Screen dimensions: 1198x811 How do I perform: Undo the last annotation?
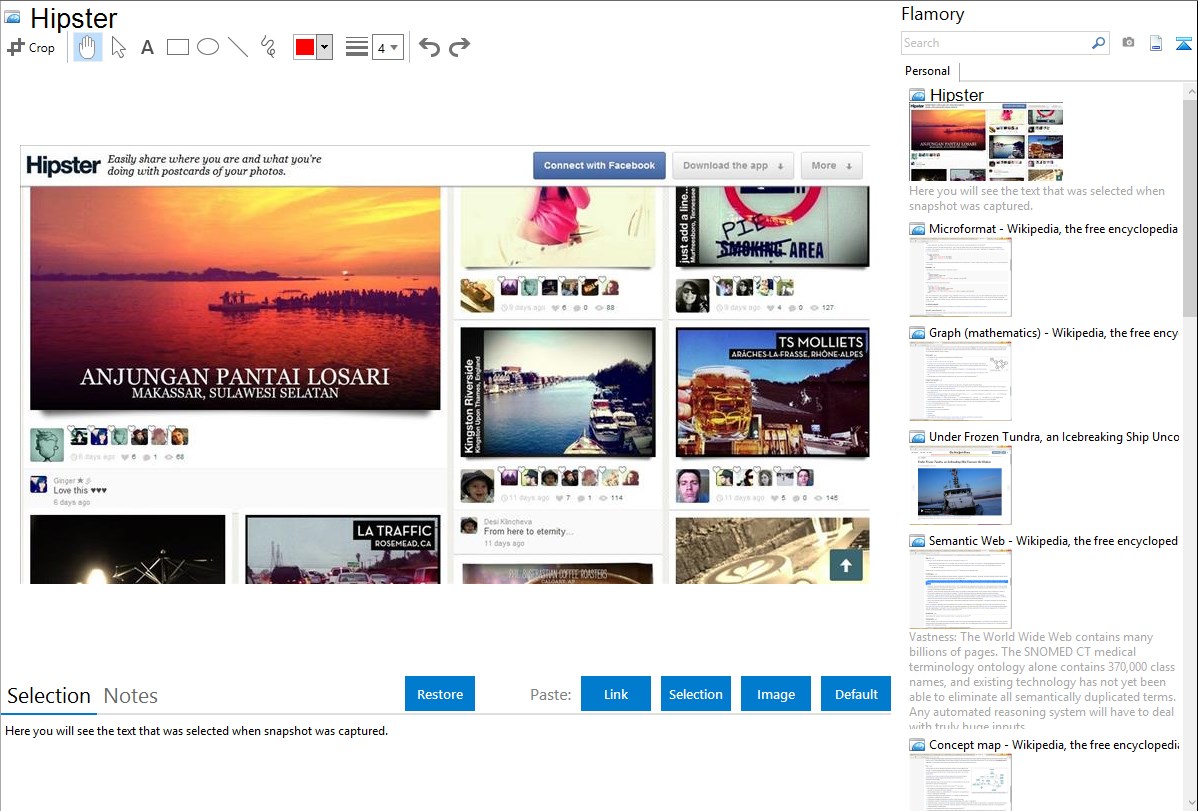click(429, 47)
